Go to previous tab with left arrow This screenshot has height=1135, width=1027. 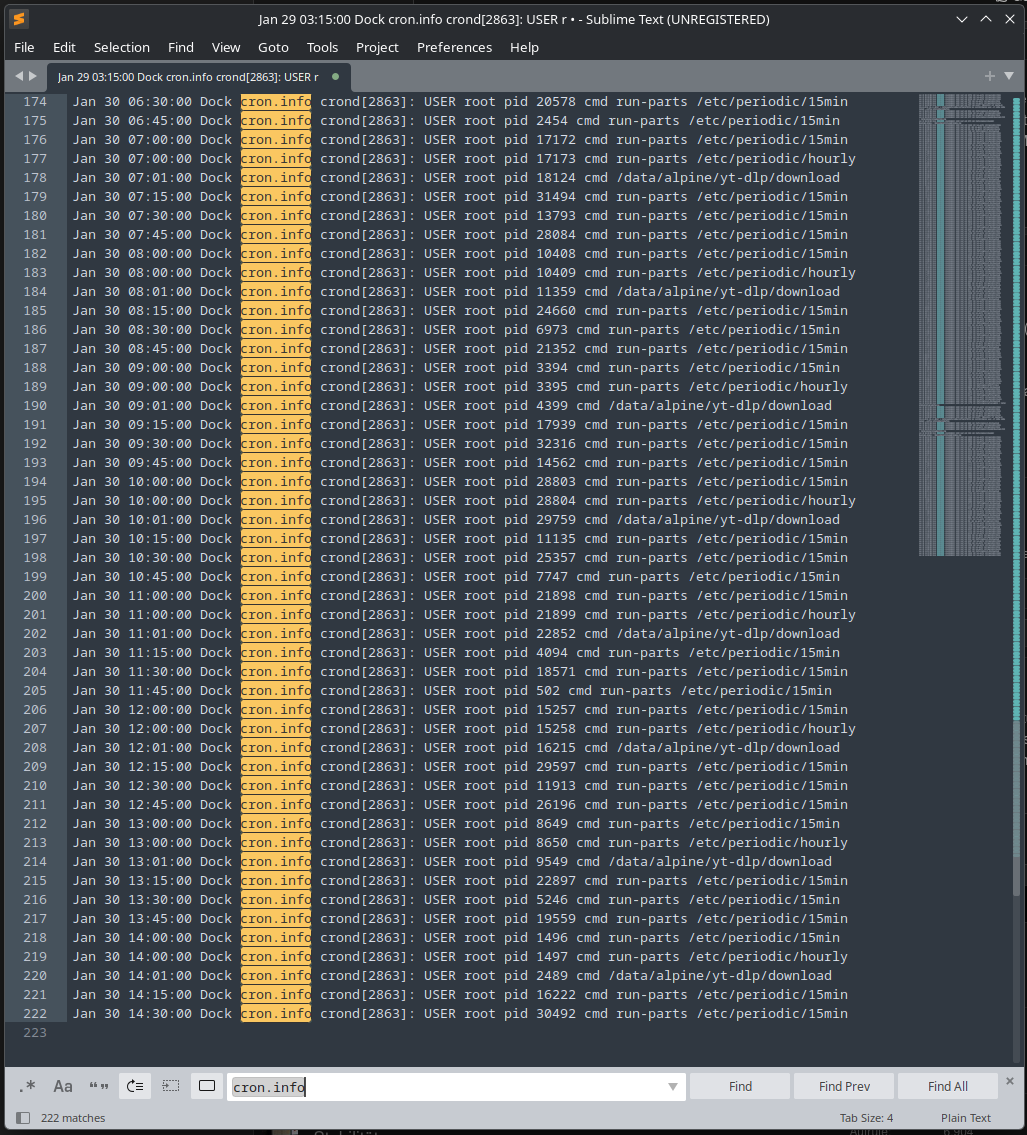point(20,76)
